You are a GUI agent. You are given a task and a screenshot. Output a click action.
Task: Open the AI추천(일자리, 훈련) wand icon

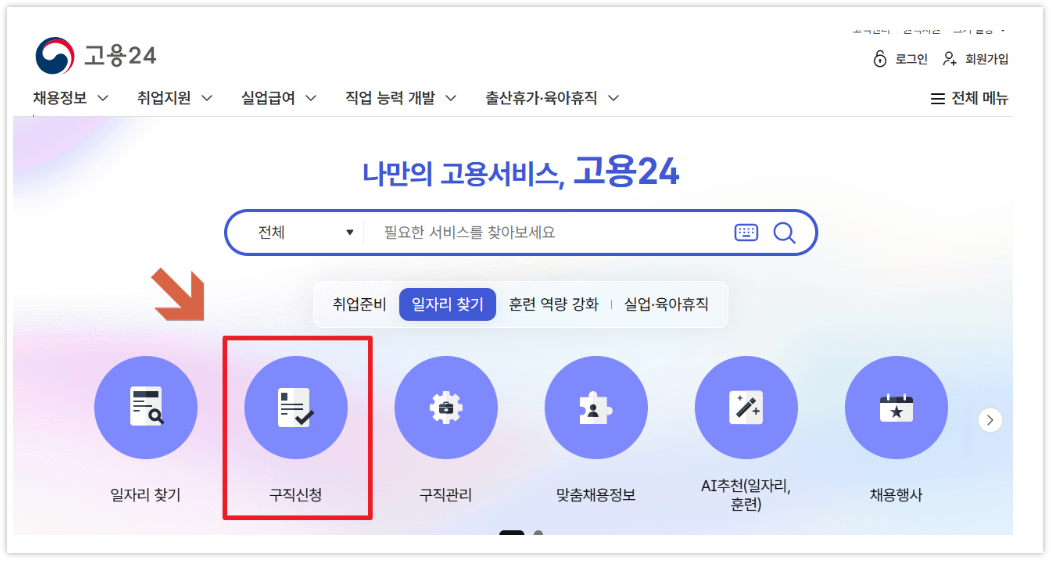click(746, 408)
